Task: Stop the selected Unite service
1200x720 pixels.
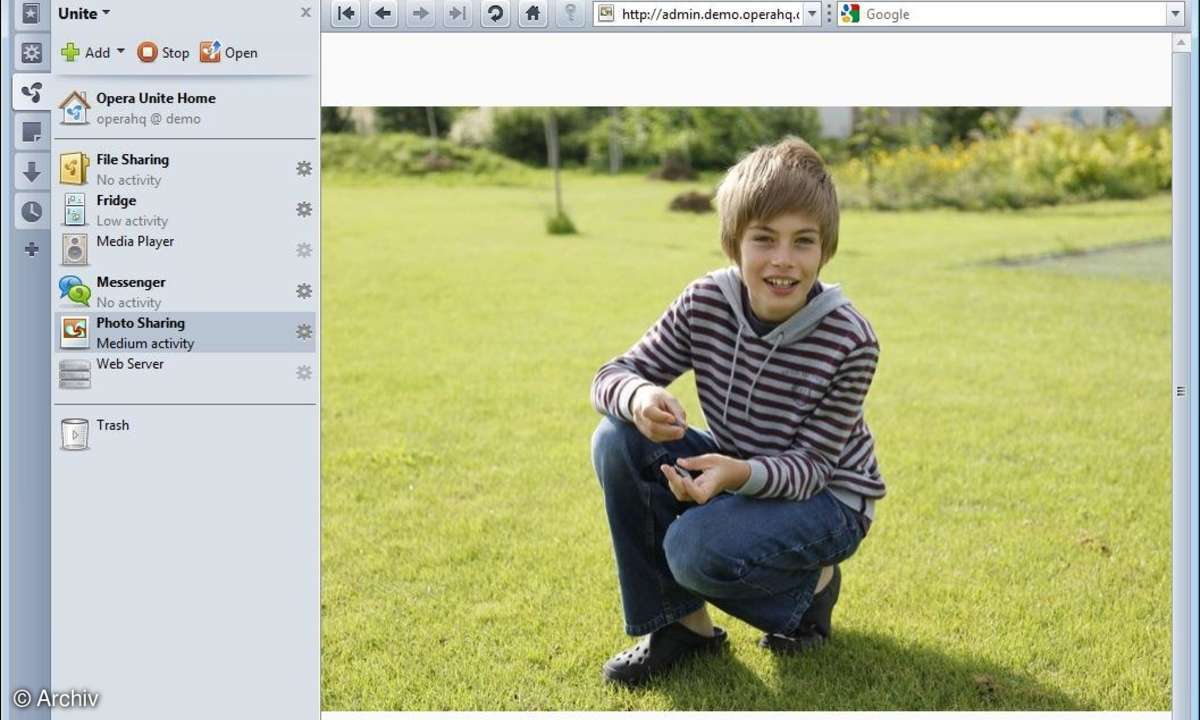Action: 163,53
